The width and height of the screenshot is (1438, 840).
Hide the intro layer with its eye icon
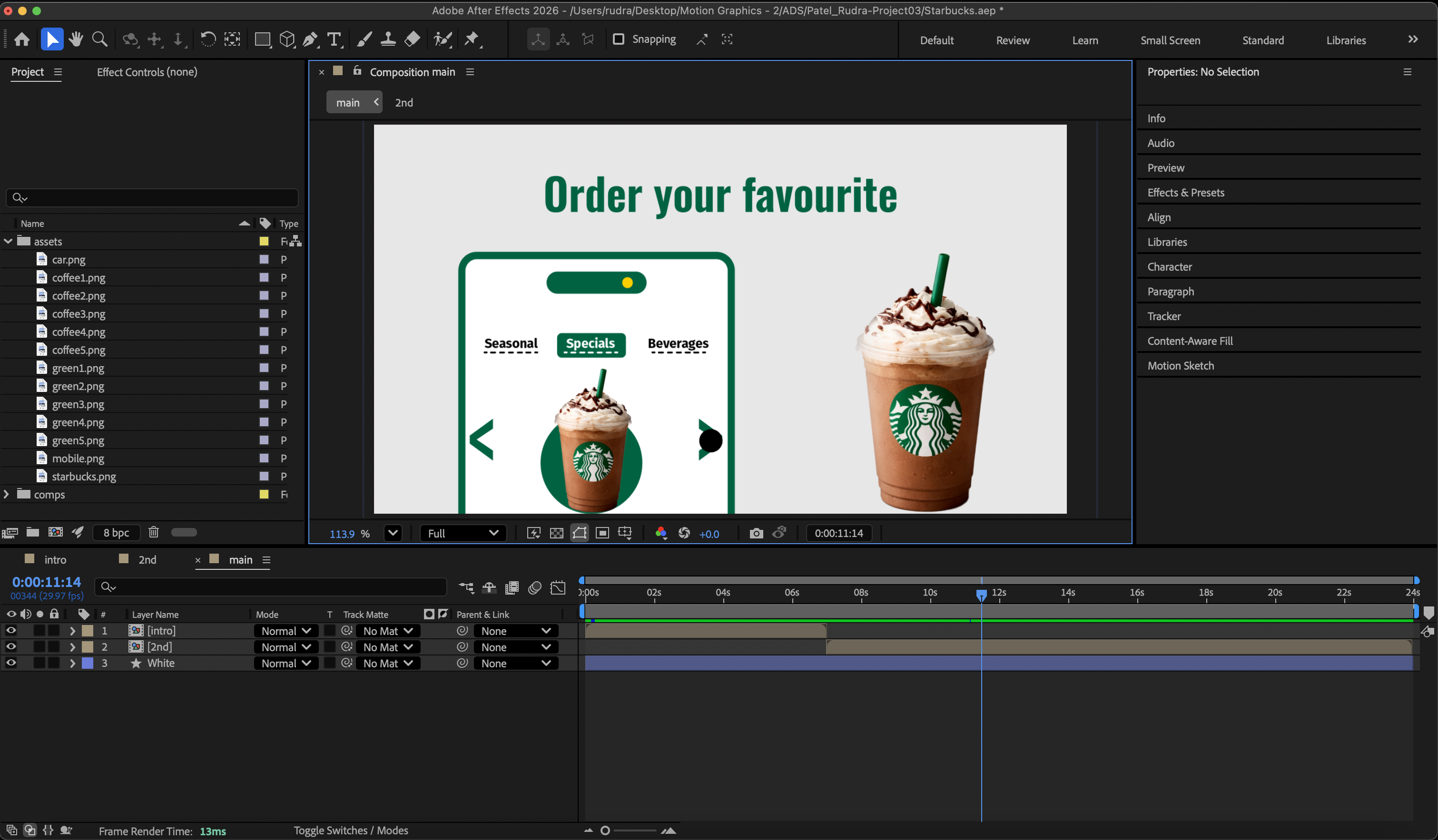11,630
